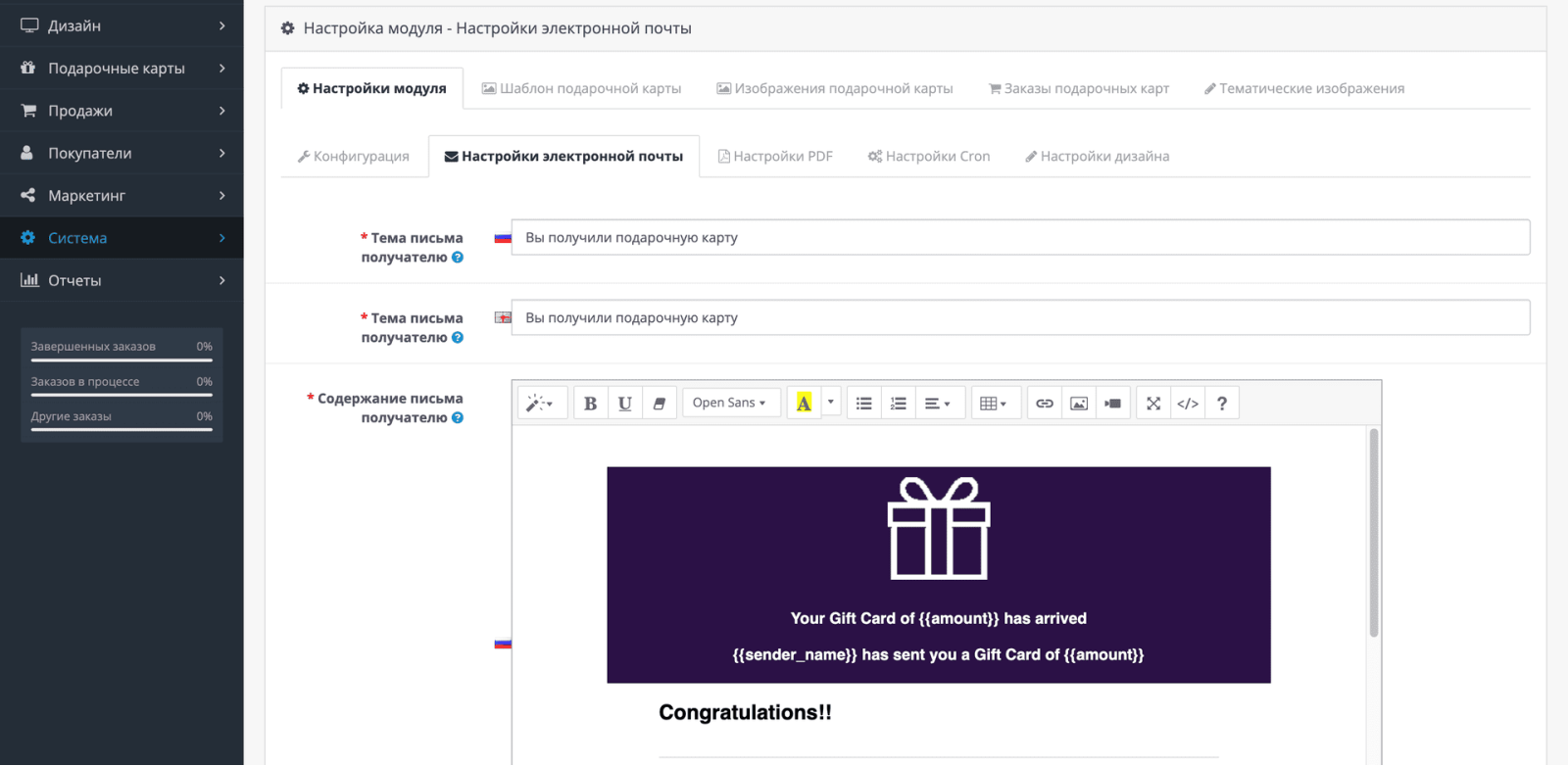
Task: Open the Система sidebar menu
Action: click(122, 238)
